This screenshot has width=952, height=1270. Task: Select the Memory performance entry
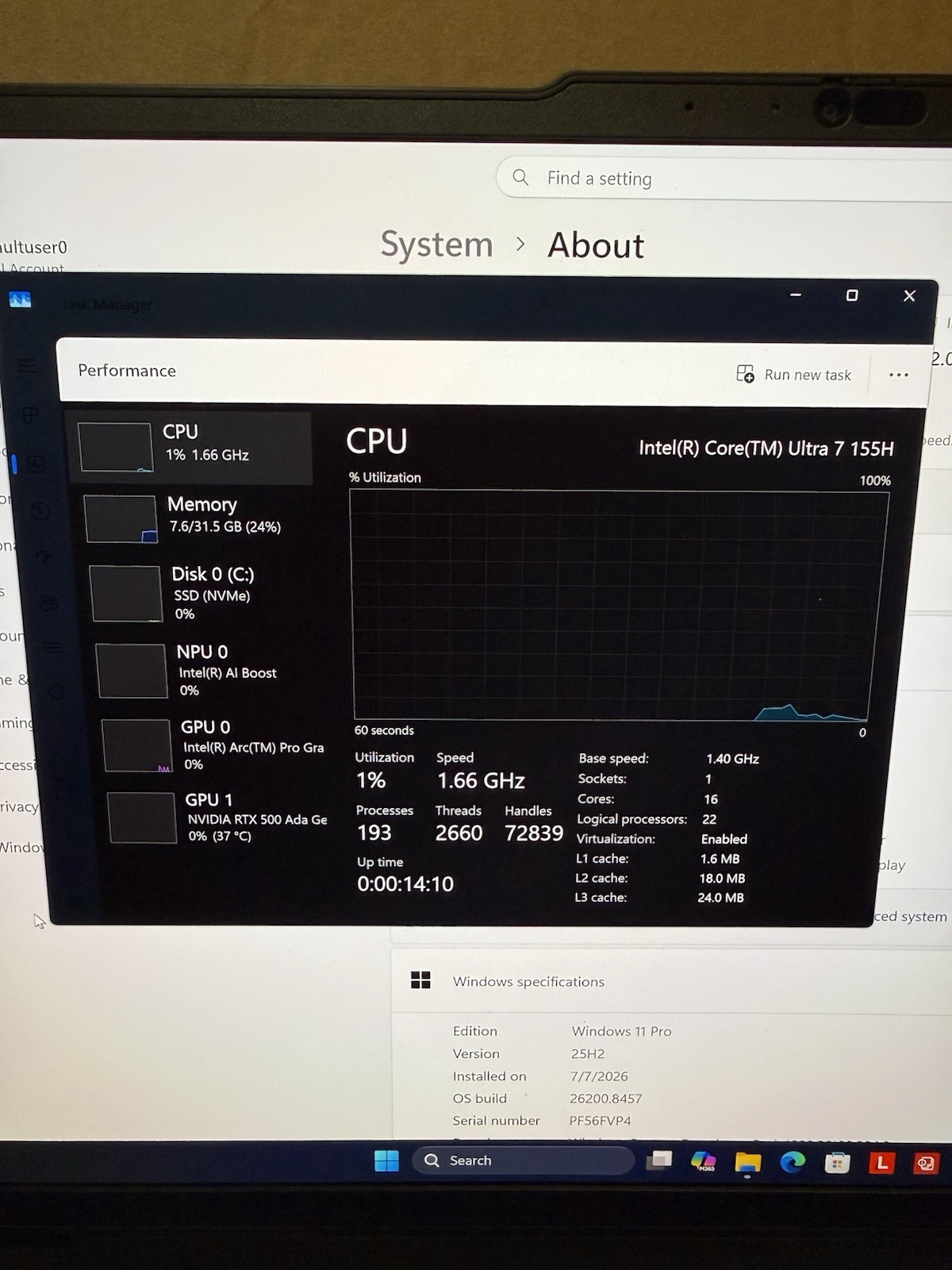click(198, 518)
